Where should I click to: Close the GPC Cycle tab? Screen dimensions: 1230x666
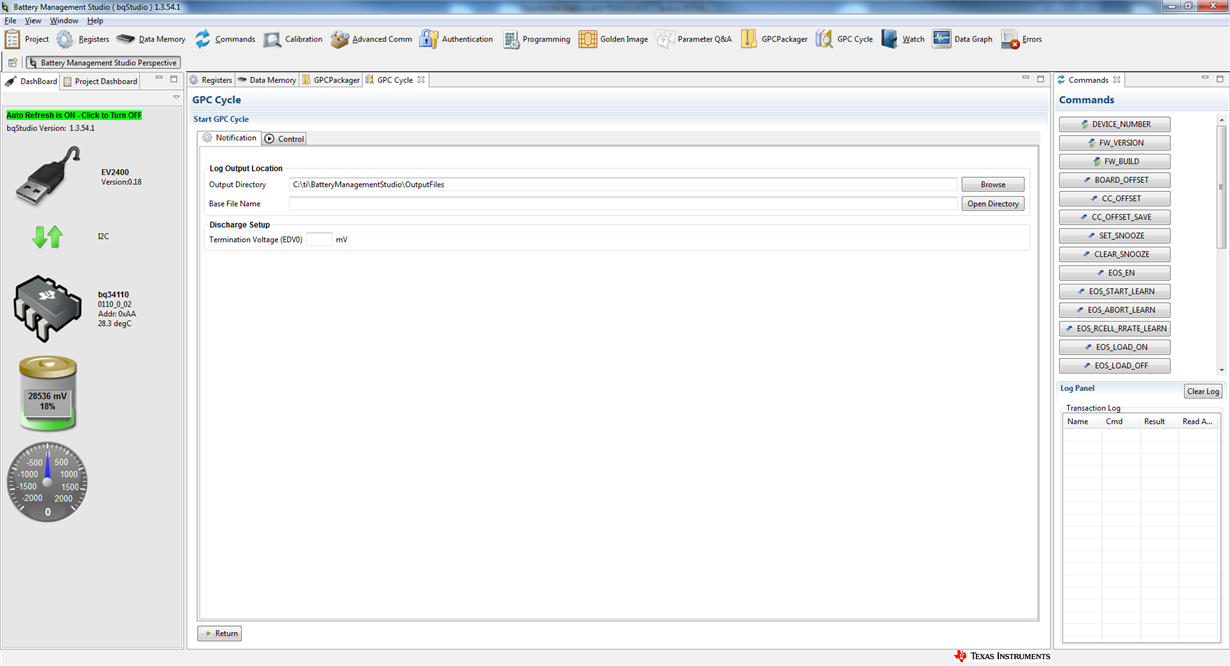421,80
